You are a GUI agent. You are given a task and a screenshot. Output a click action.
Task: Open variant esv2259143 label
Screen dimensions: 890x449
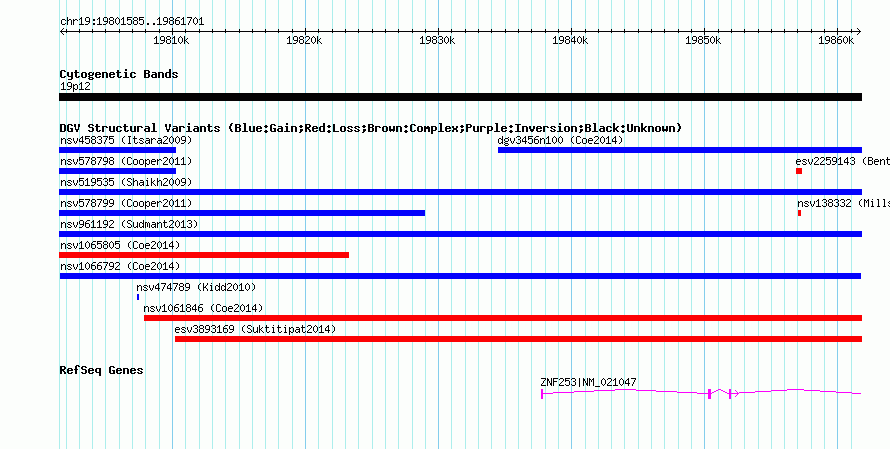pos(842,162)
